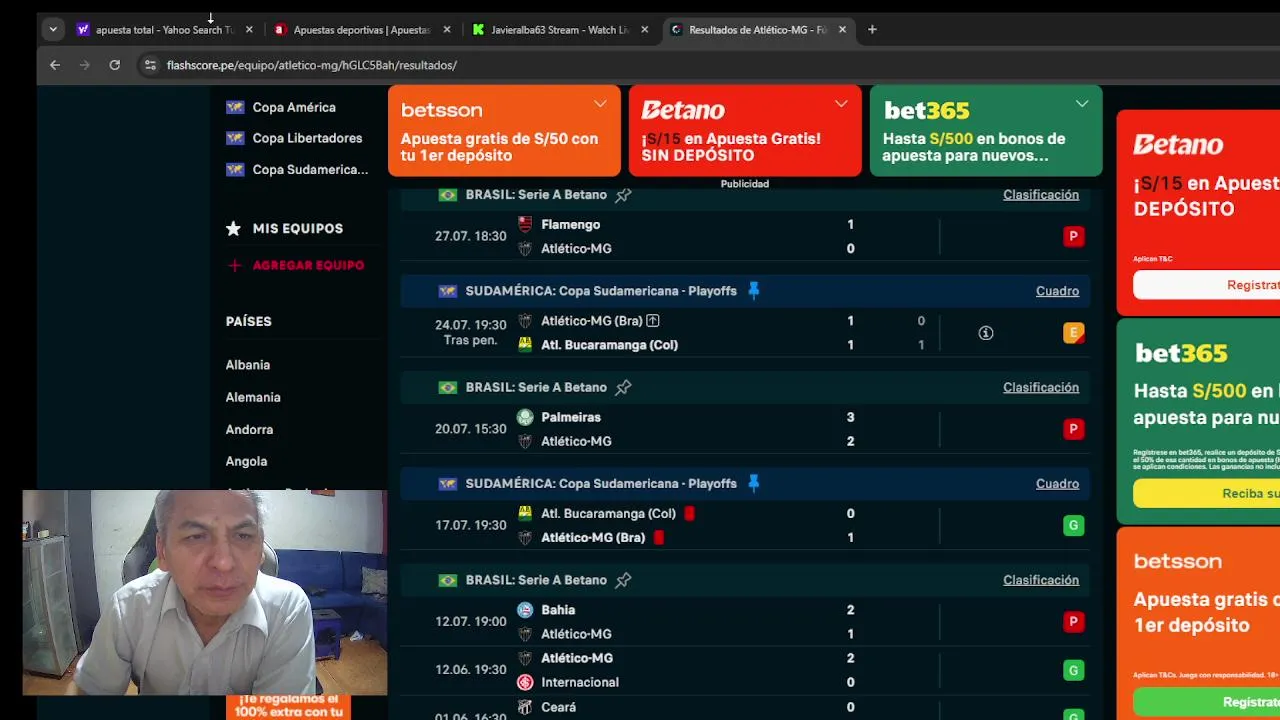The height and width of the screenshot is (720, 1280).
Task: Click advancing icon beside Atlético-MG (Bra)
Action: coord(653,321)
